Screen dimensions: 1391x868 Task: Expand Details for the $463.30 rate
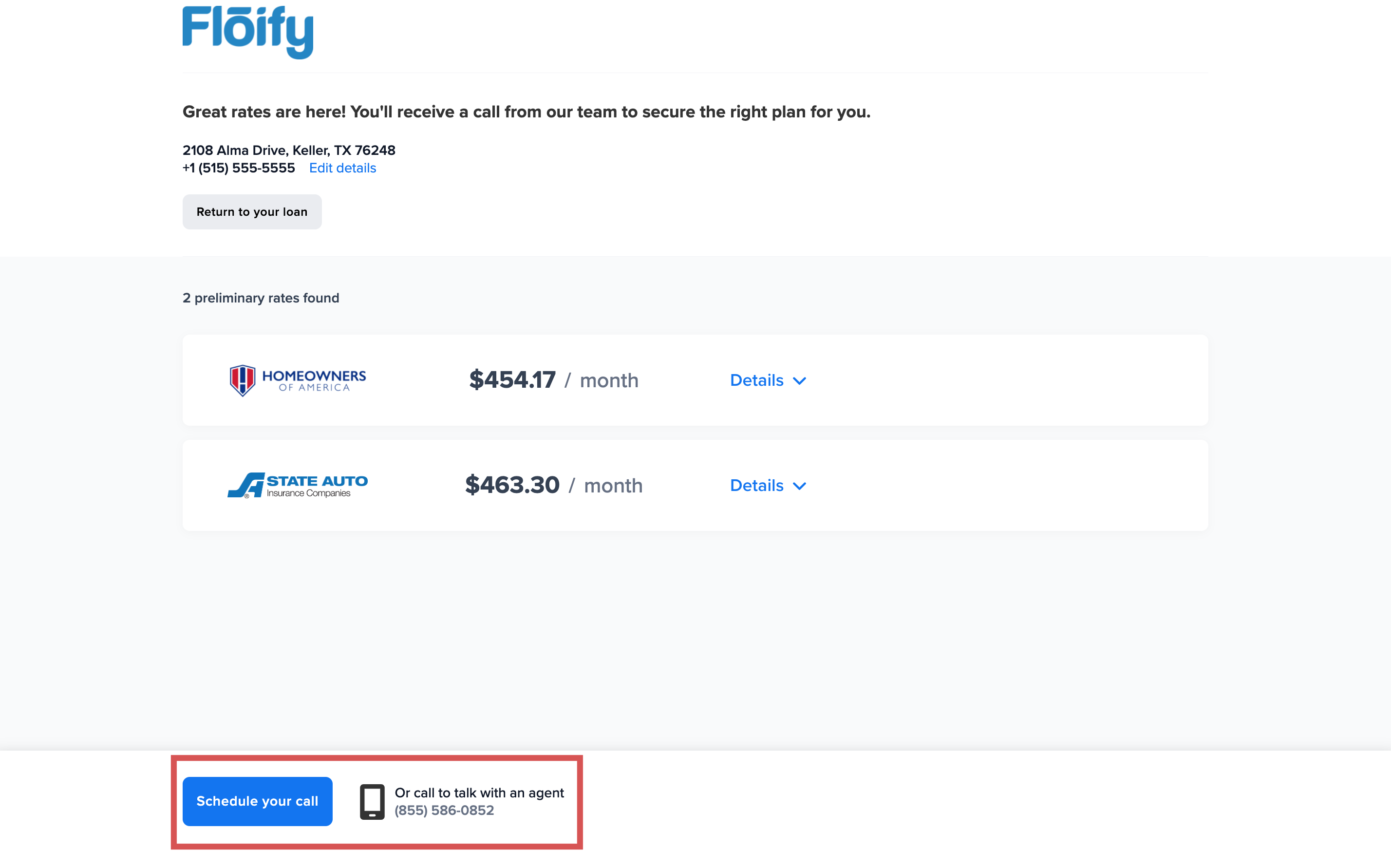[x=757, y=486]
